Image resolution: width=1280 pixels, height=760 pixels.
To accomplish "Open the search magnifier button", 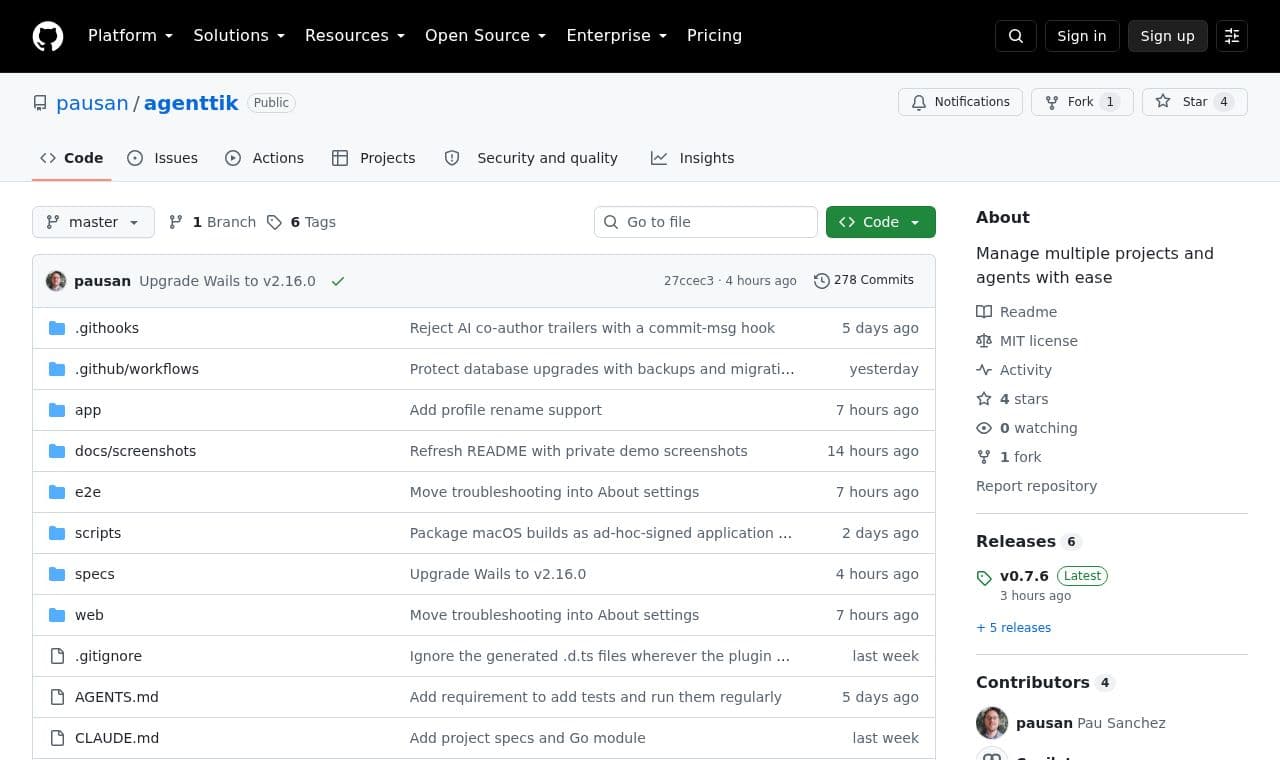I will [x=1016, y=36].
